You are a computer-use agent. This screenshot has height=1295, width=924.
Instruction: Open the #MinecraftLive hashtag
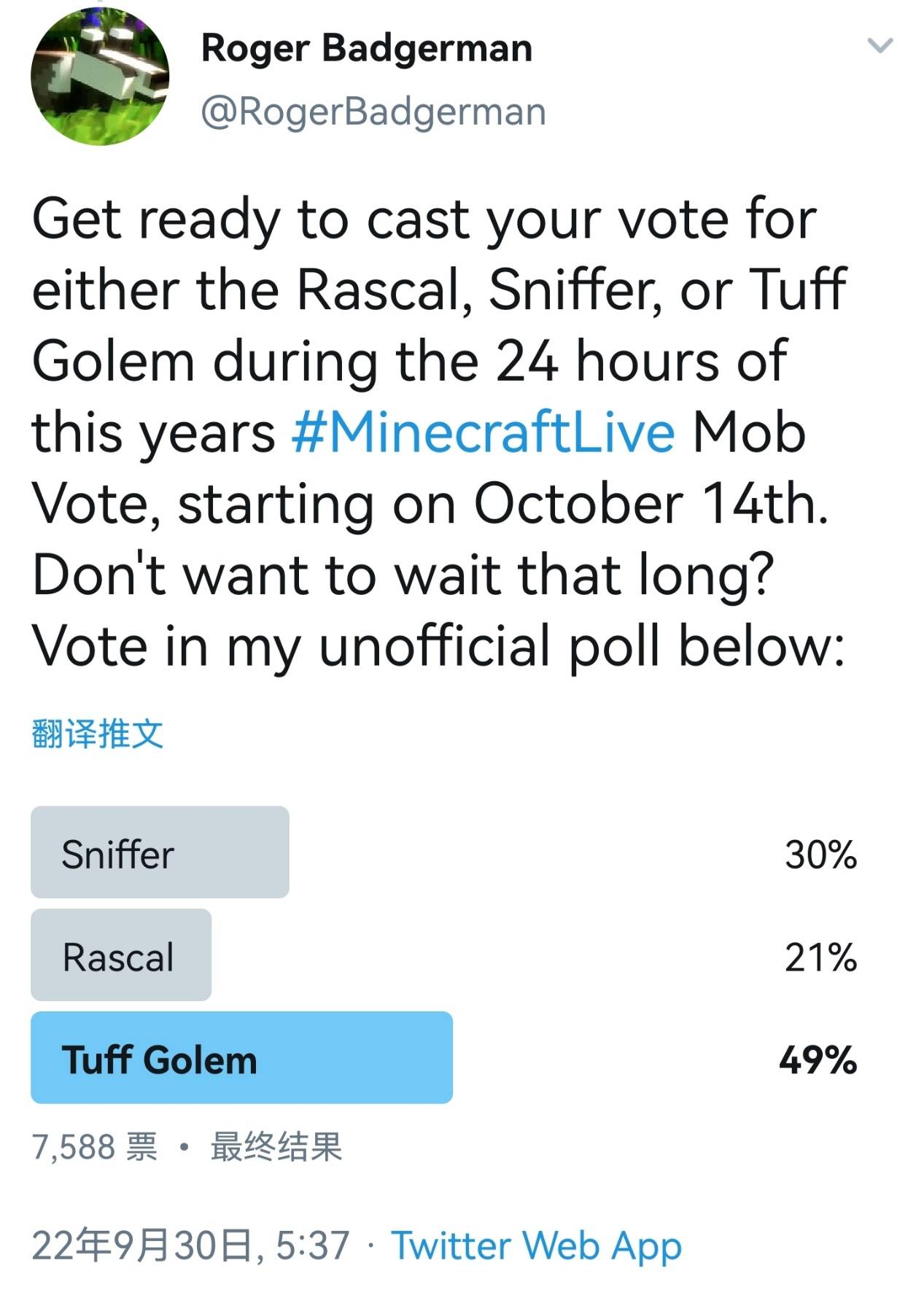click(483, 432)
